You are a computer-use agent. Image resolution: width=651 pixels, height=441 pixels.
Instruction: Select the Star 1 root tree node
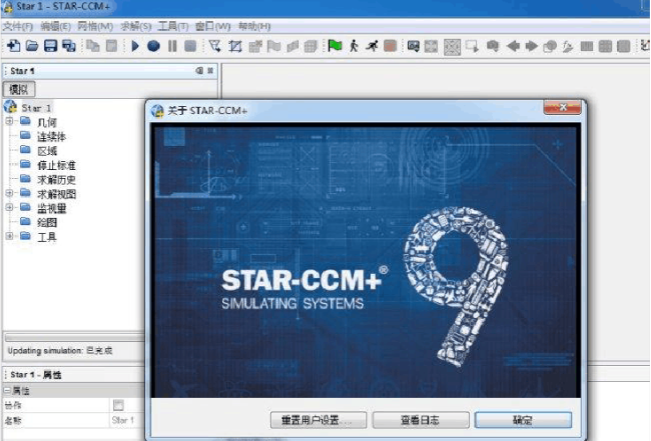coord(36,108)
